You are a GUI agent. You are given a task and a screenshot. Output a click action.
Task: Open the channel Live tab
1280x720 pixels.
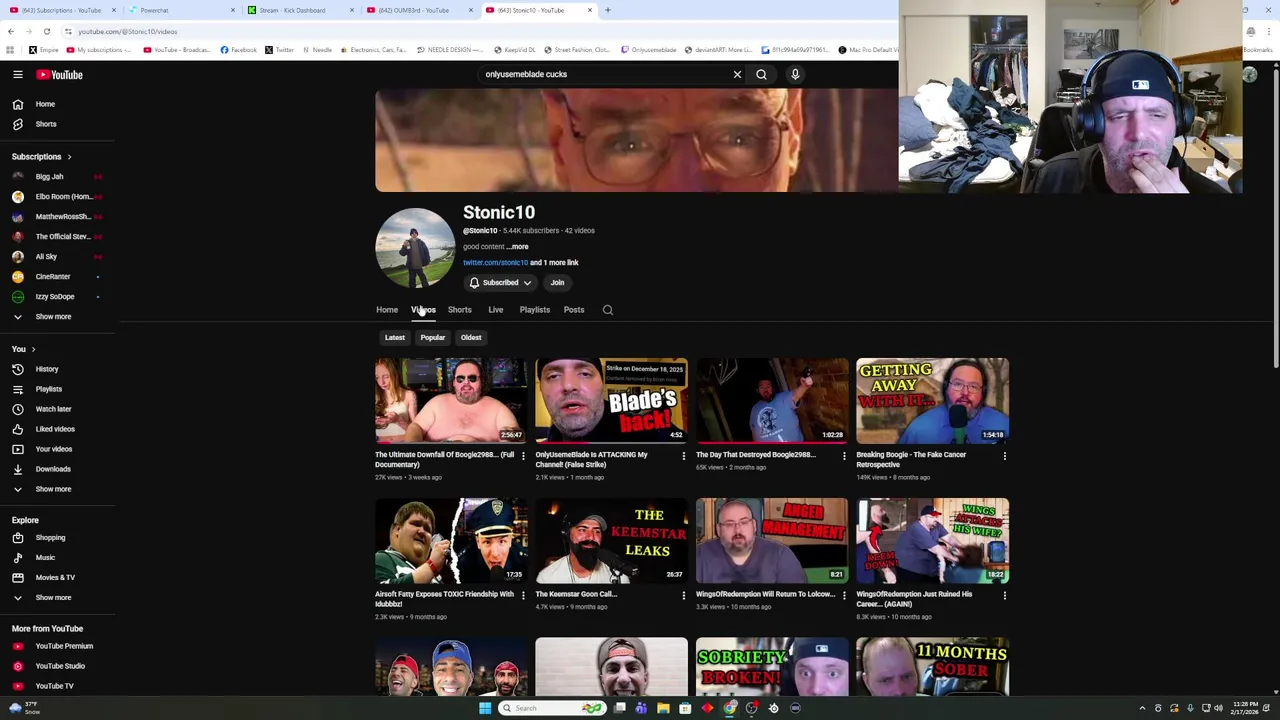[x=496, y=310]
